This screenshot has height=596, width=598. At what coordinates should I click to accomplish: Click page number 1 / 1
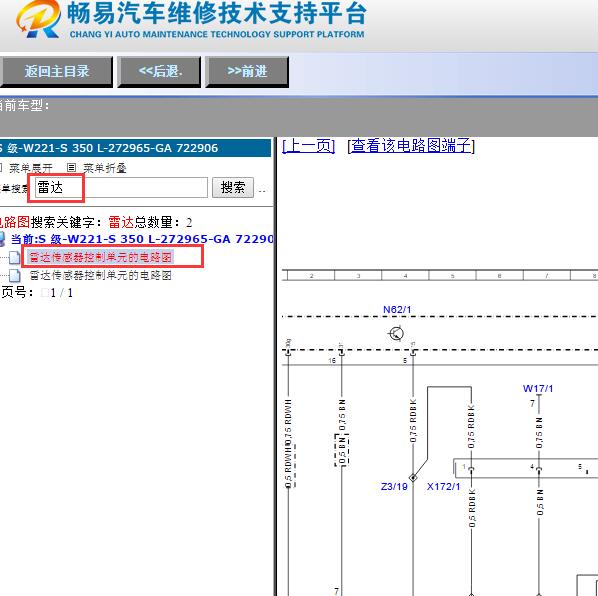coord(61,293)
